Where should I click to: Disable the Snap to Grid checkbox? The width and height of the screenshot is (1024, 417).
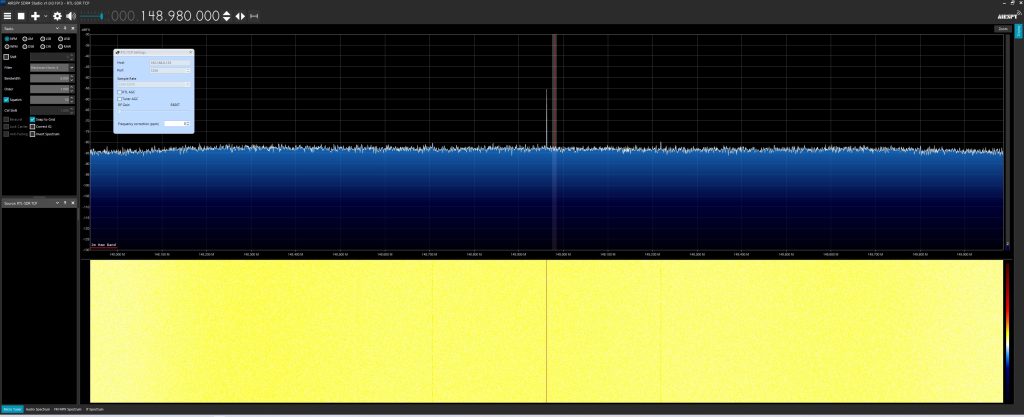click(32, 119)
